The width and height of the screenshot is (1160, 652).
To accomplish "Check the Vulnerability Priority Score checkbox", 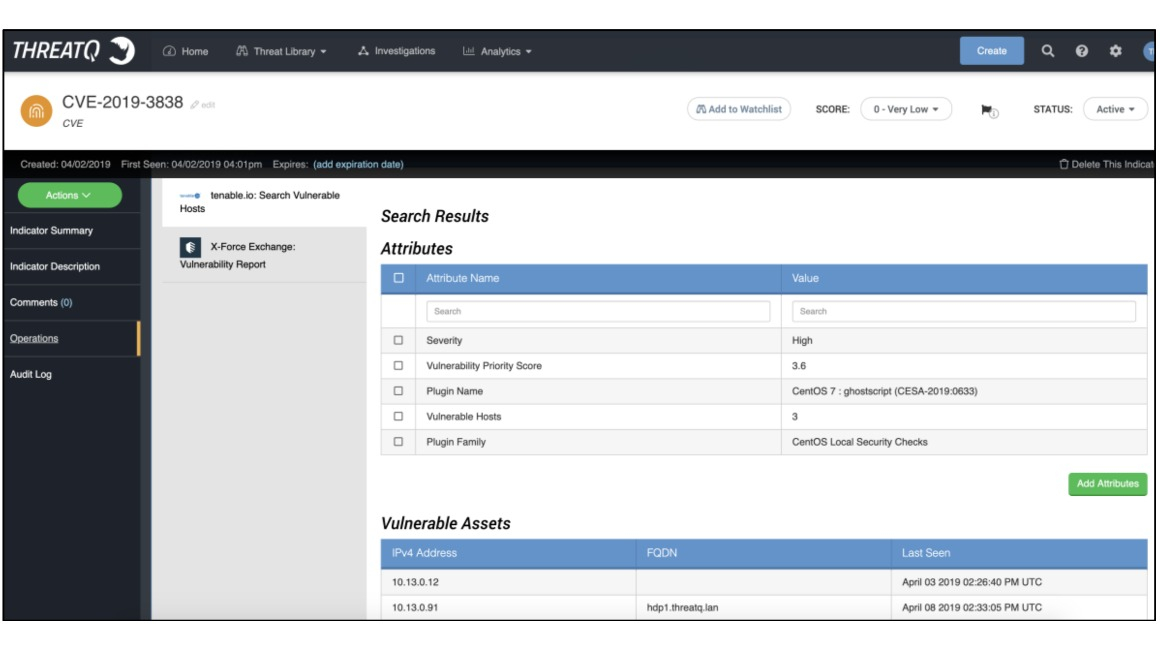I will click(x=399, y=366).
